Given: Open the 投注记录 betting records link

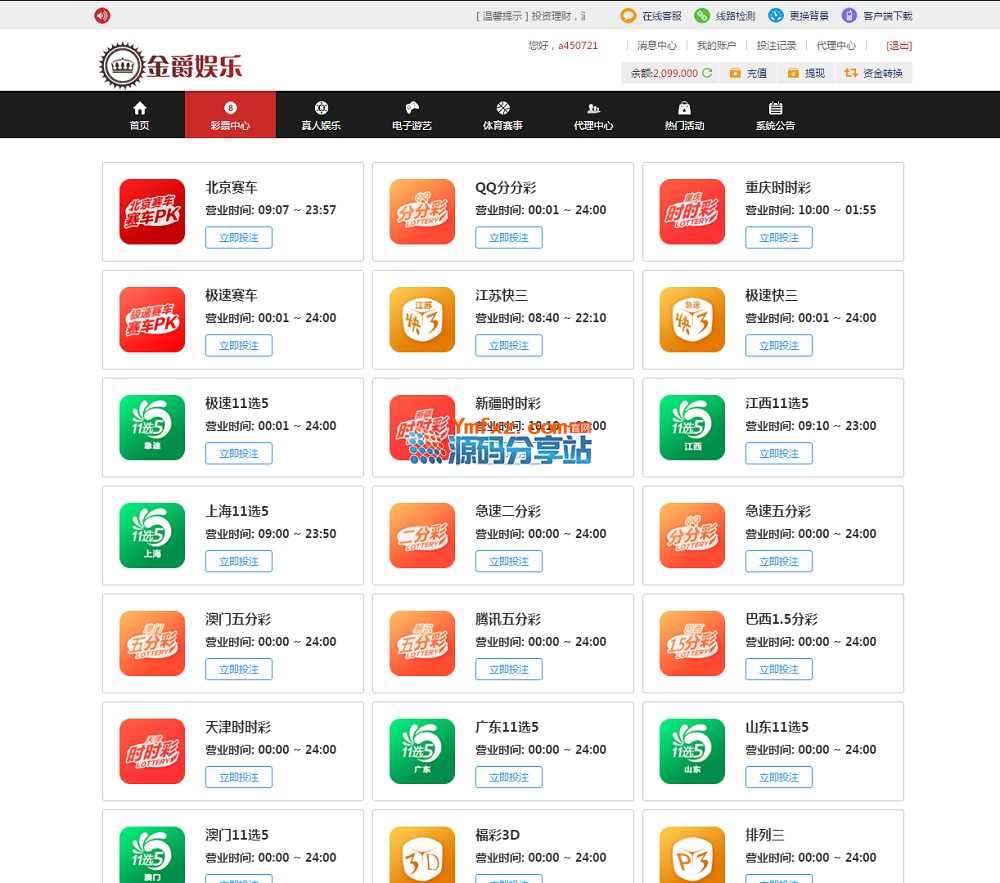Looking at the screenshot, I should pyautogui.click(x=776, y=45).
